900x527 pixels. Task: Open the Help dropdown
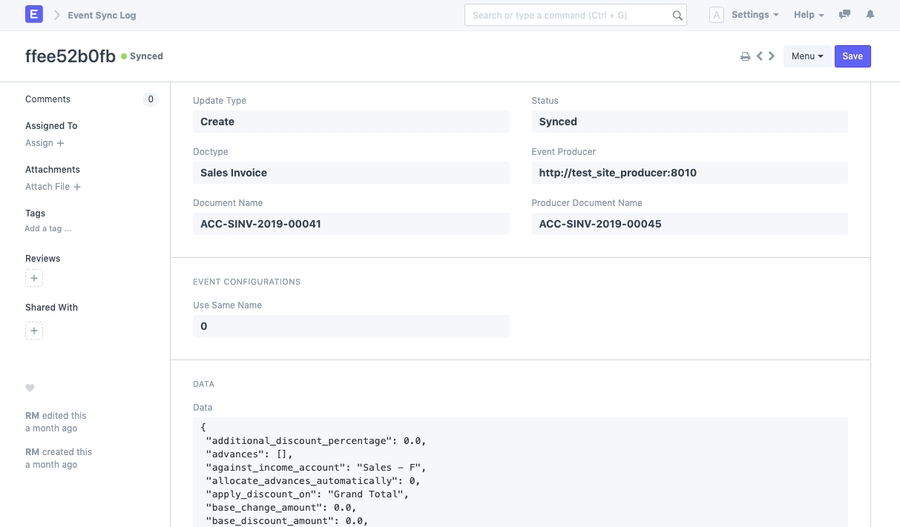(808, 15)
